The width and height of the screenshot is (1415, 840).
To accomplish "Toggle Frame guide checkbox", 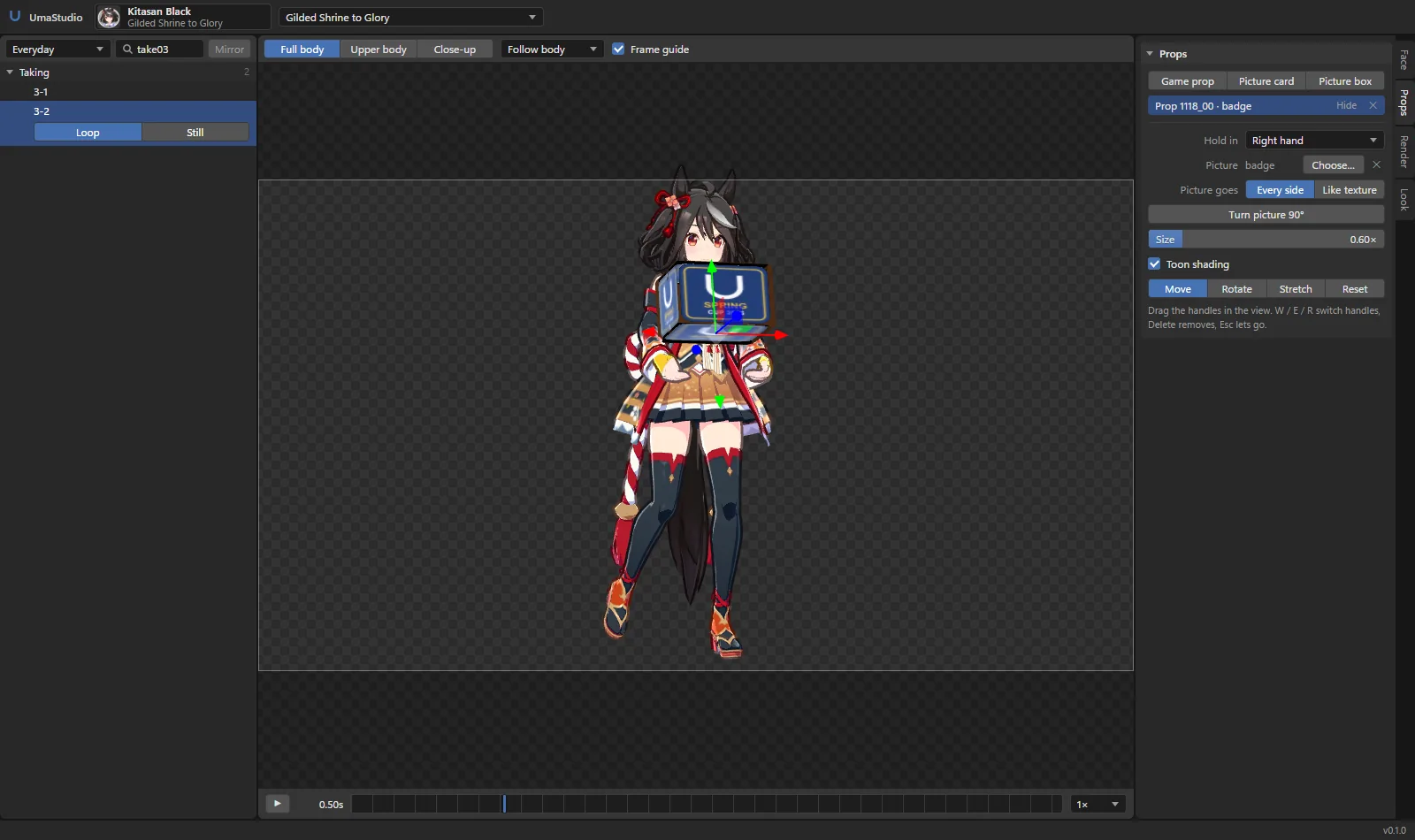I will (618, 50).
